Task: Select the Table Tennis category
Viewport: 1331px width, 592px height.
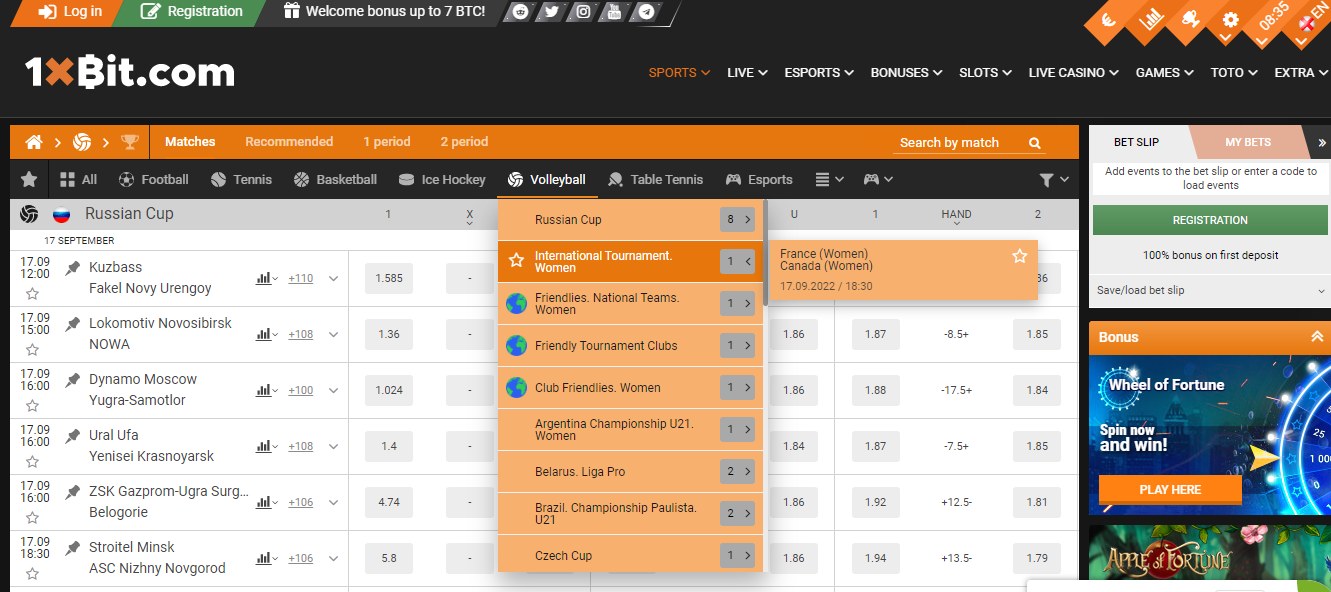Action: coord(656,179)
